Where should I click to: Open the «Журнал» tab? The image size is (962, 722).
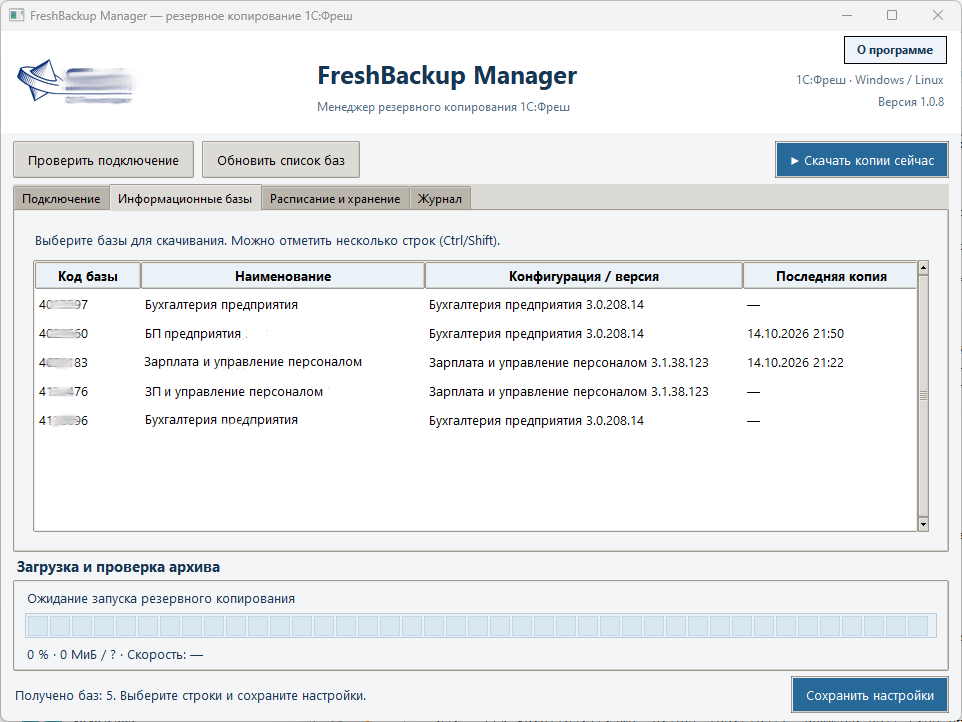pyautogui.click(x=440, y=199)
